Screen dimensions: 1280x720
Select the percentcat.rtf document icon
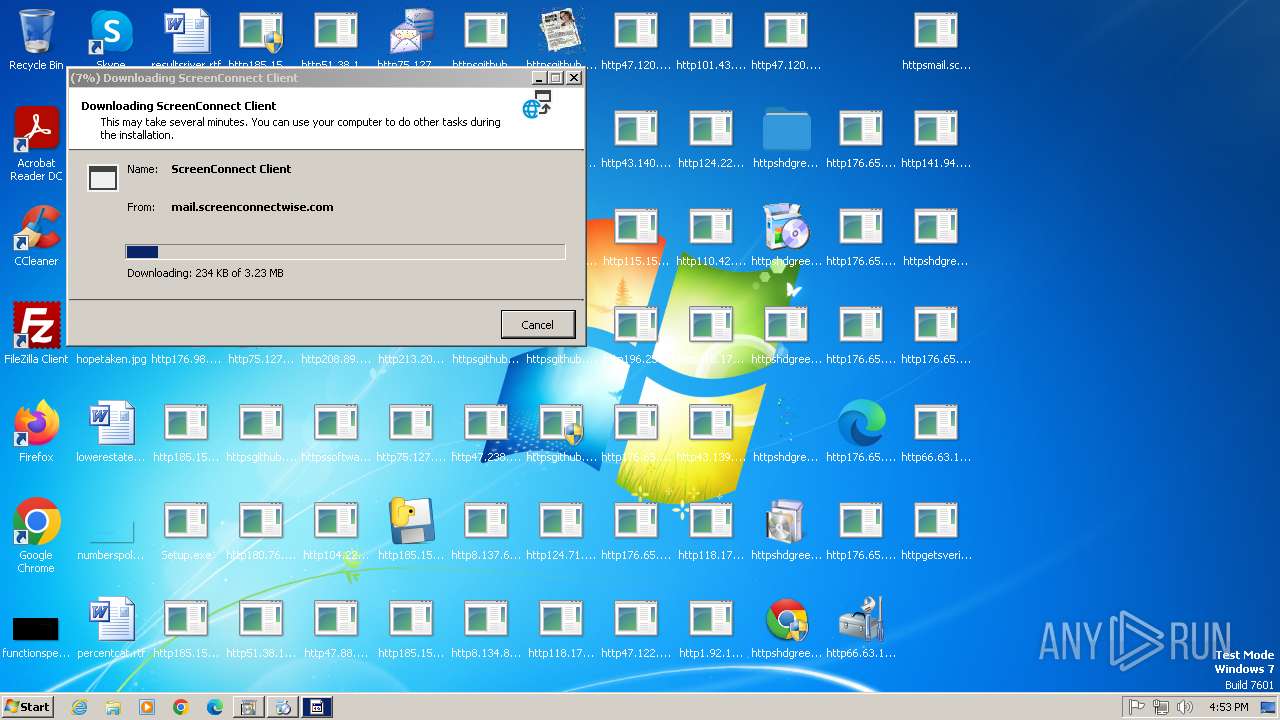coord(111,628)
